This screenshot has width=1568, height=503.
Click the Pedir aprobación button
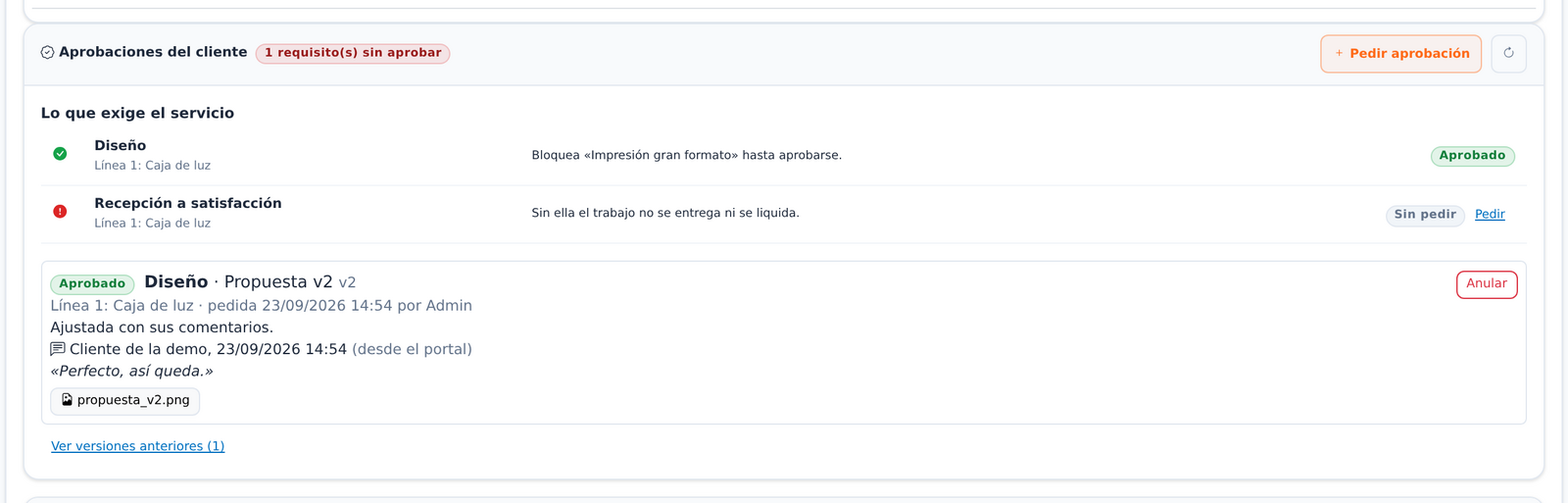point(1400,54)
